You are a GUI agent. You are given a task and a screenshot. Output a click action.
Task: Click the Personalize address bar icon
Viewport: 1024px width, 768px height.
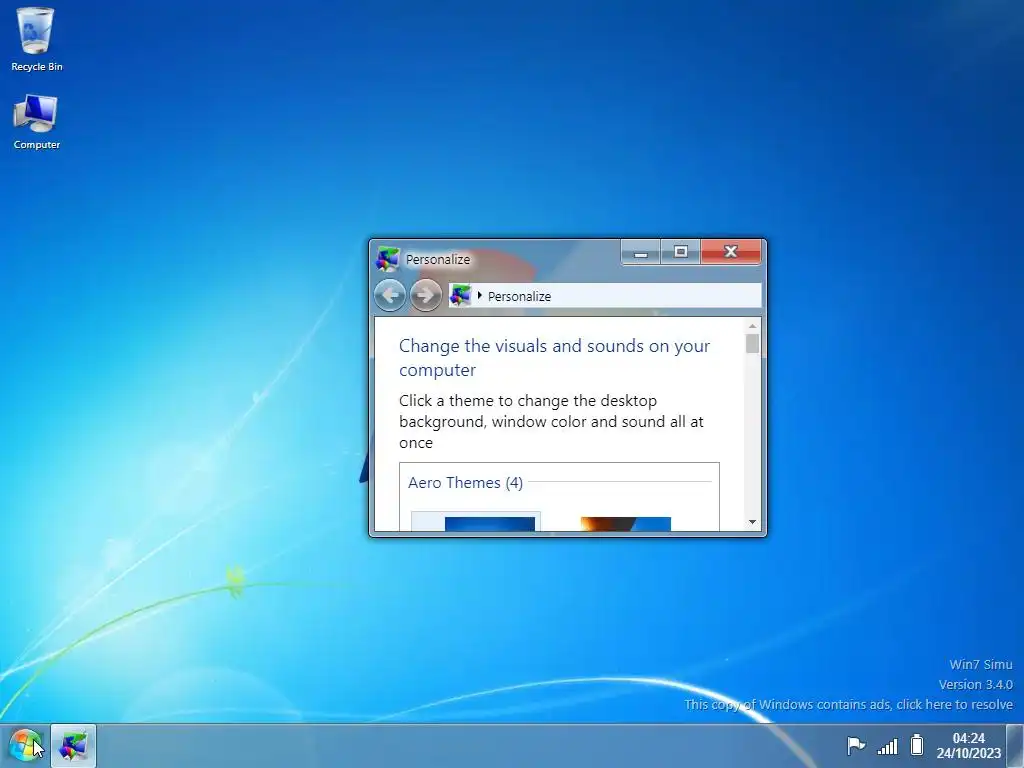(460, 295)
